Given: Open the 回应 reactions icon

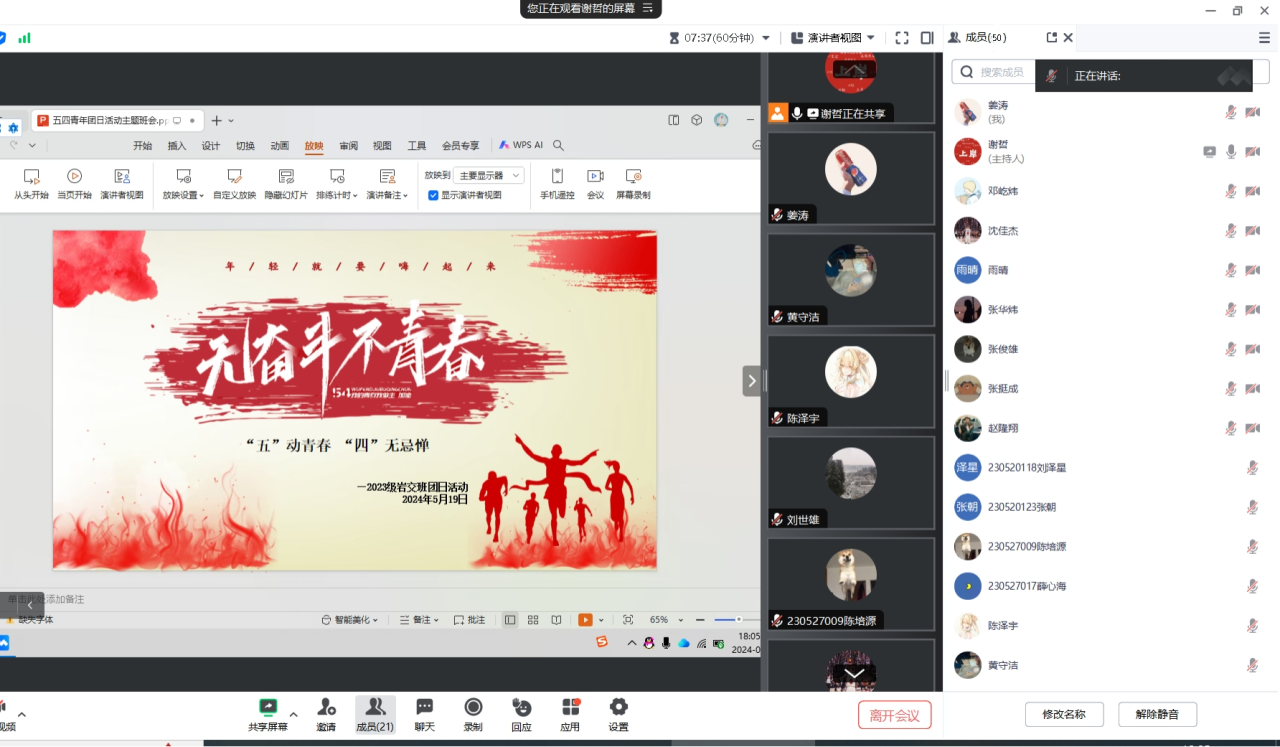Looking at the screenshot, I should pyautogui.click(x=521, y=713).
